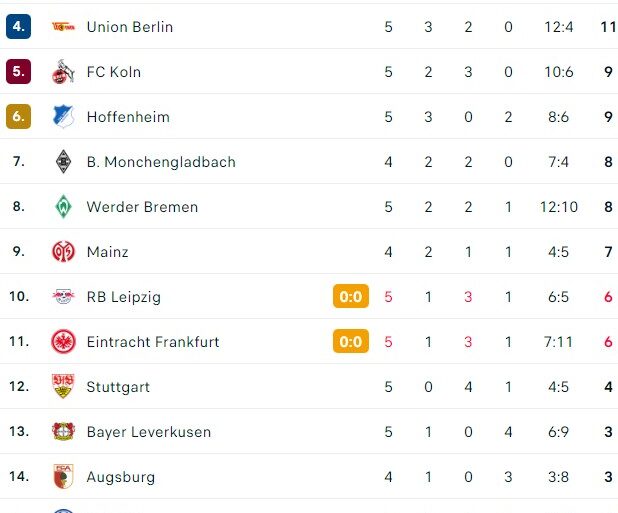This screenshot has width=618, height=513.
Task: Click Eintracht Frankfurt live score 0:0 badge
Action: tap(350, 342)
